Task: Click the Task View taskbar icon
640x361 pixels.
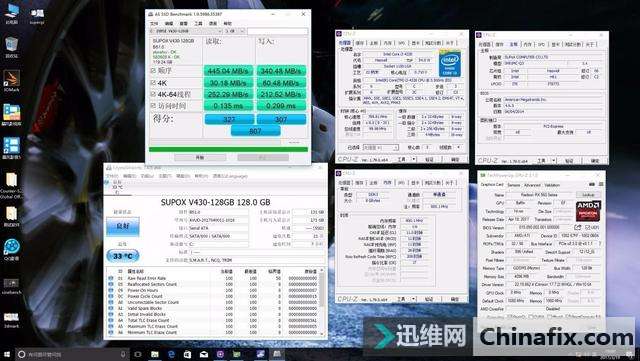Action: 138,354
